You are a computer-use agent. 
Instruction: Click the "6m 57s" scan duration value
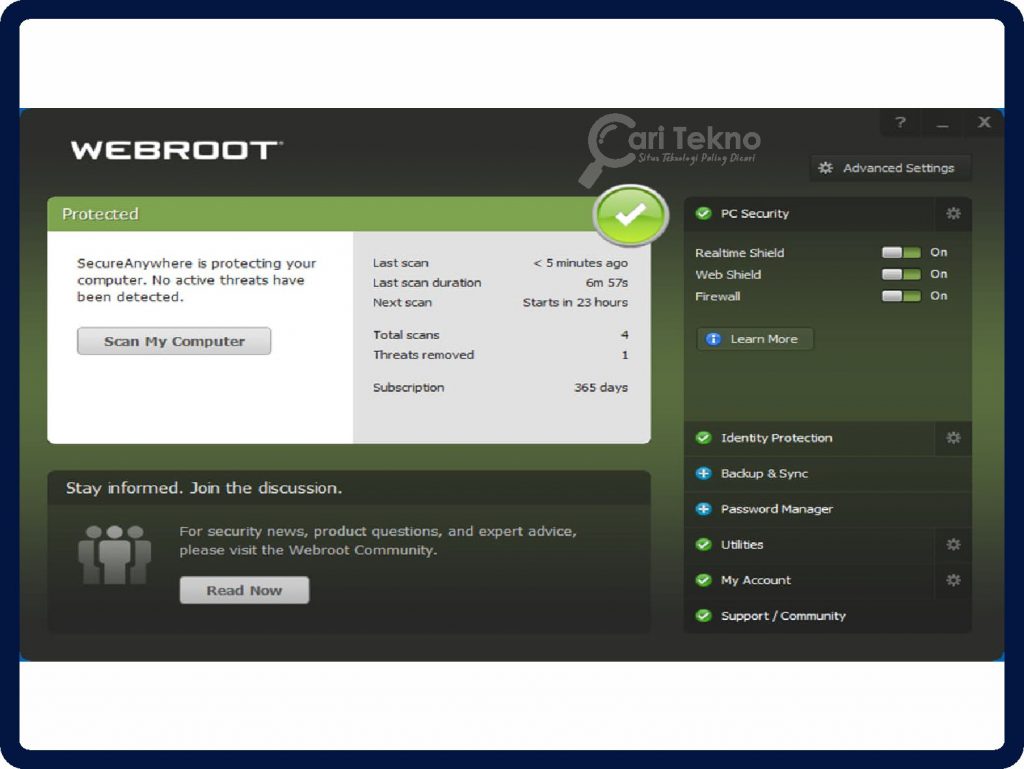point(607,283)
